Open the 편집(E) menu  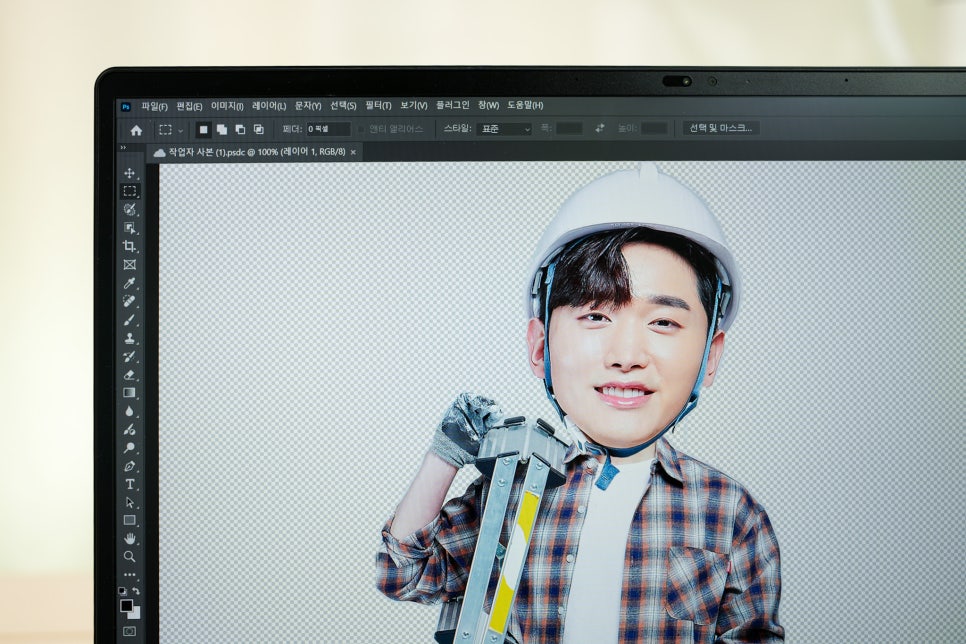point(189,106)
